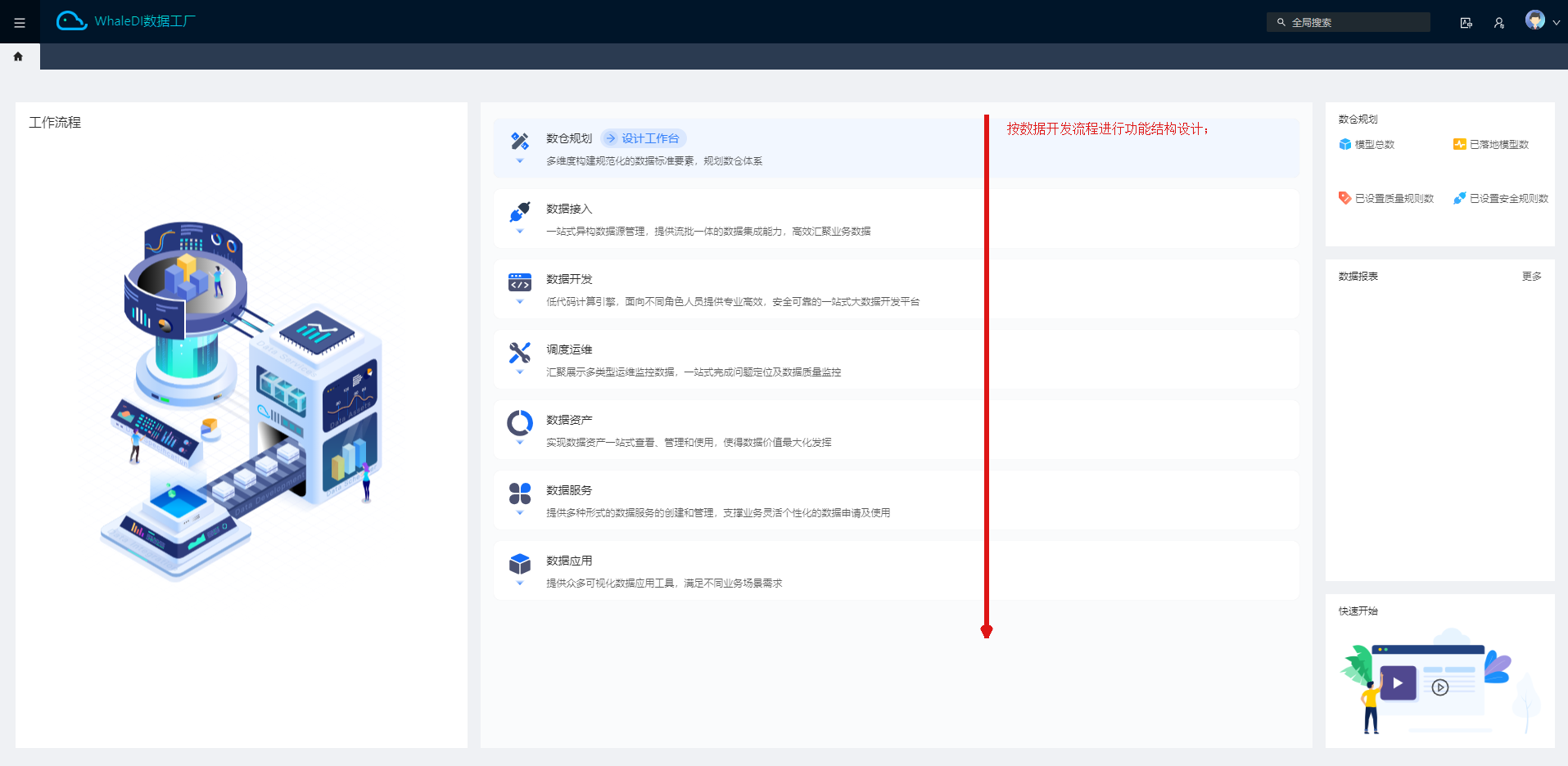This screenshot has width=1568, height=766.
Task: Click the 调度运维 description text
Action: [694, 372]
